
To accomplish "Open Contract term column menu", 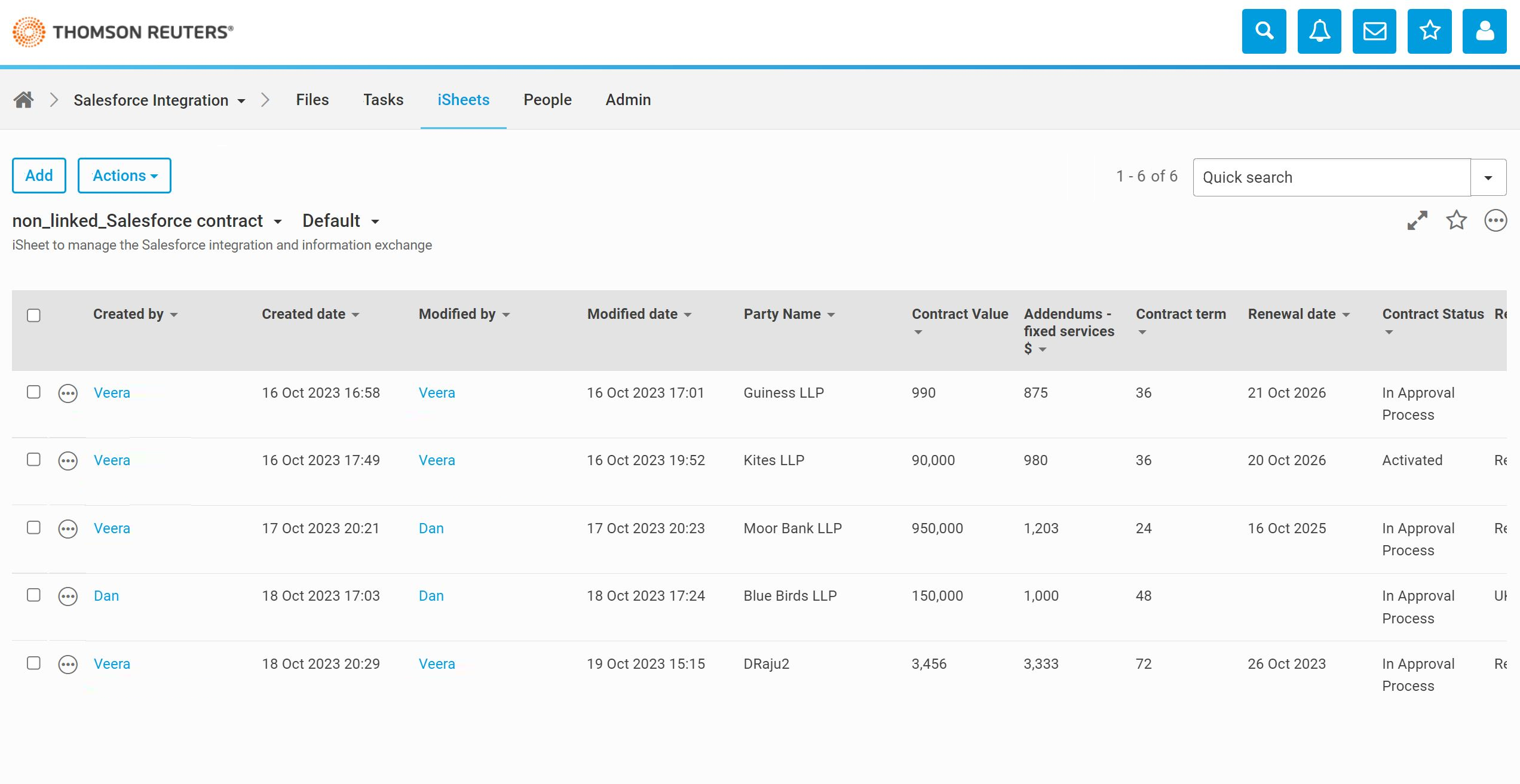I will click(1142, 332).
